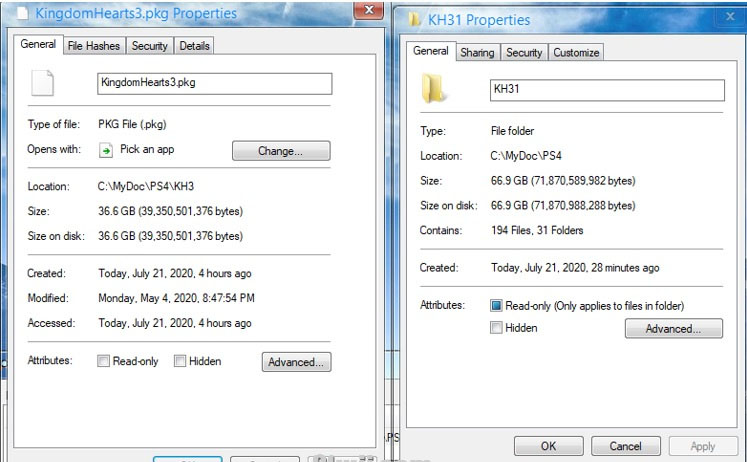This screenshot has height=462, width=747.
Task: Click the KH31 folder name field
Action: click(x=607, y=90)
